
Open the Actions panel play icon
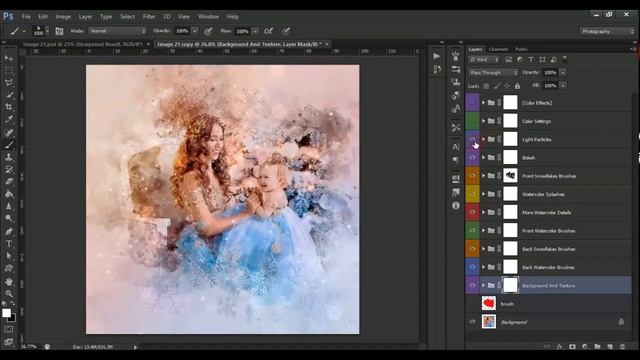(x=437, y=56)
